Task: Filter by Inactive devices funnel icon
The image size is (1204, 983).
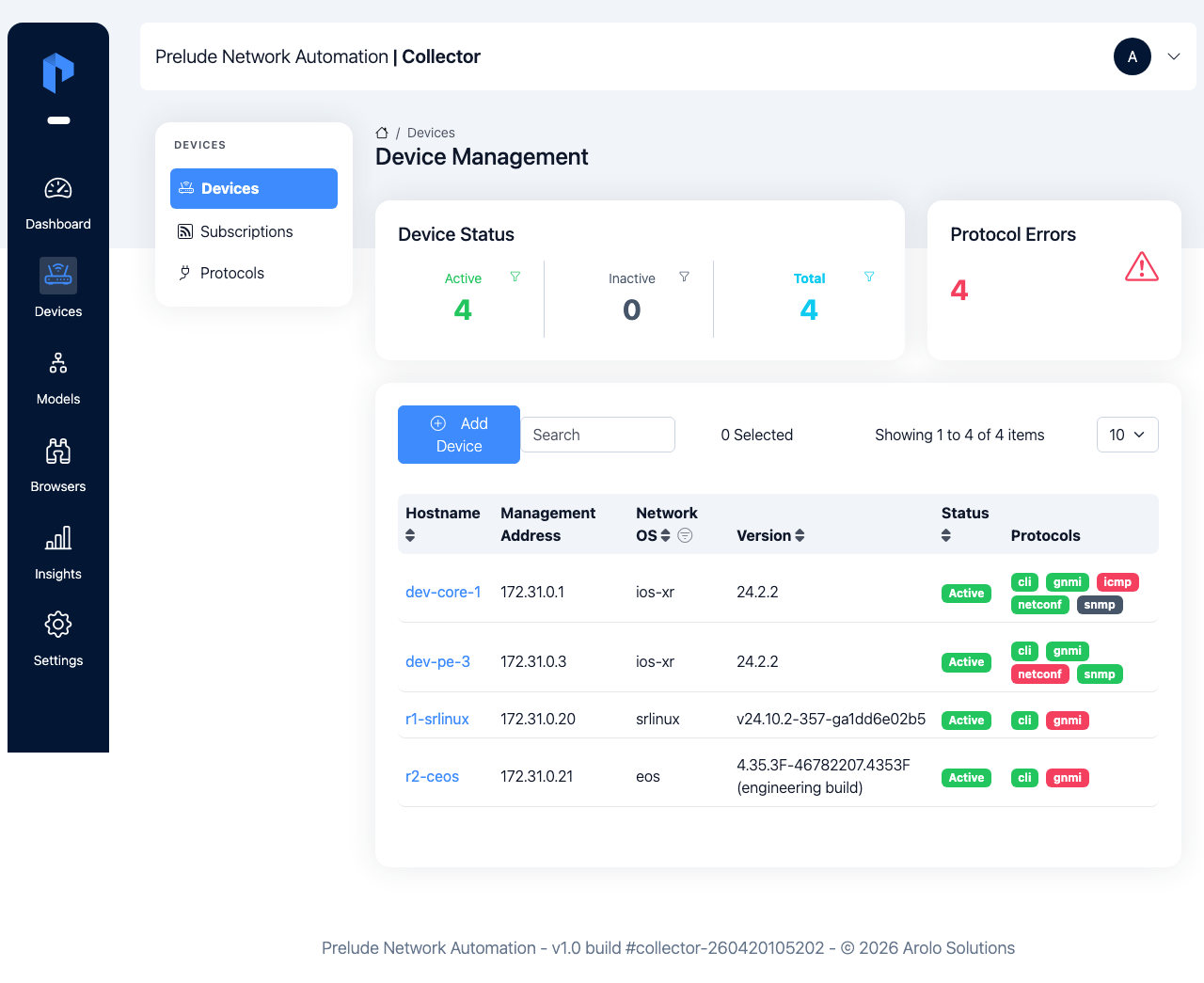Action: click(x=685, y=277)
